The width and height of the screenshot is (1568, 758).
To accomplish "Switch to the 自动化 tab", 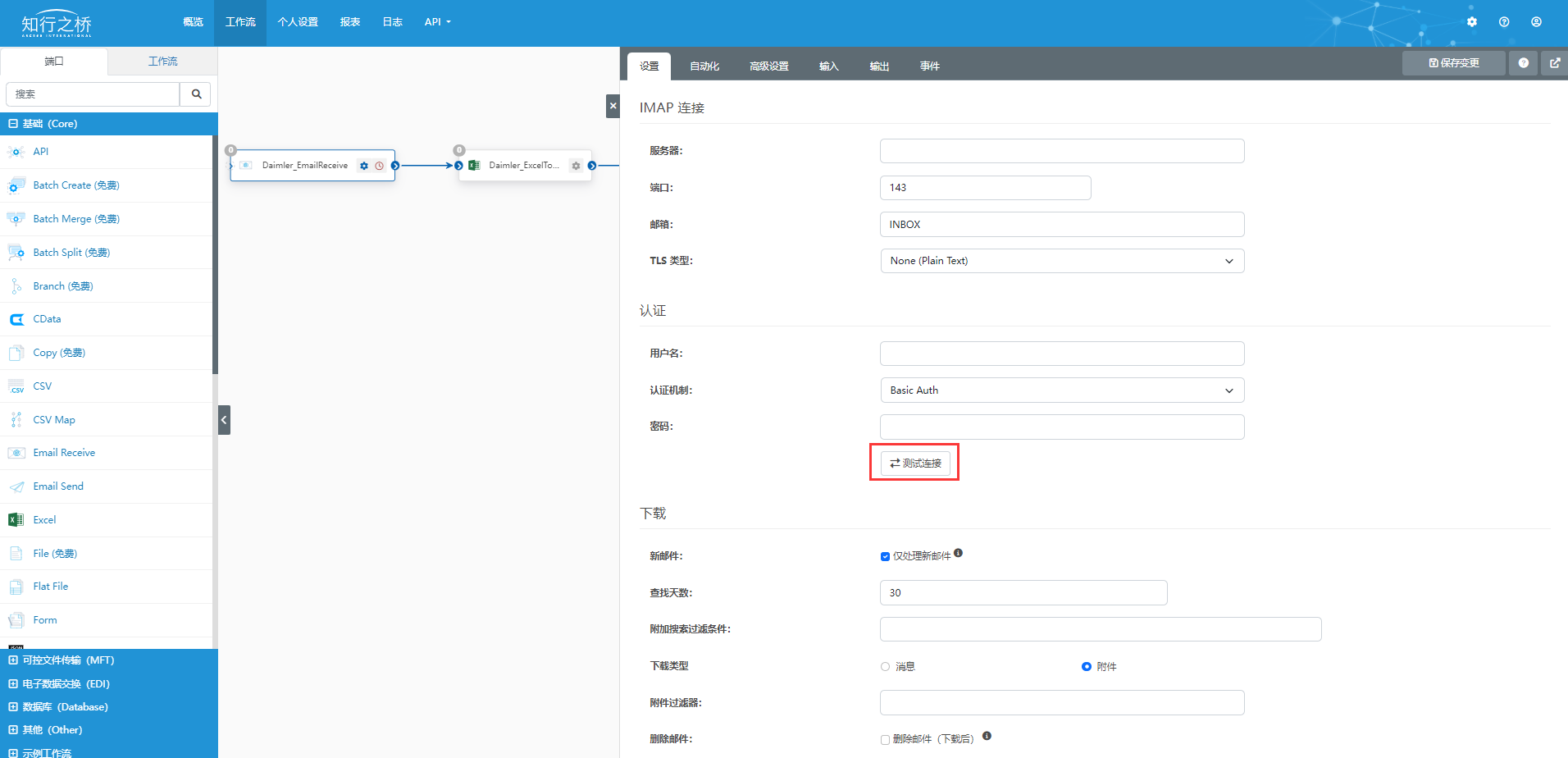I will pyautogui.click(x=704, y=66).
